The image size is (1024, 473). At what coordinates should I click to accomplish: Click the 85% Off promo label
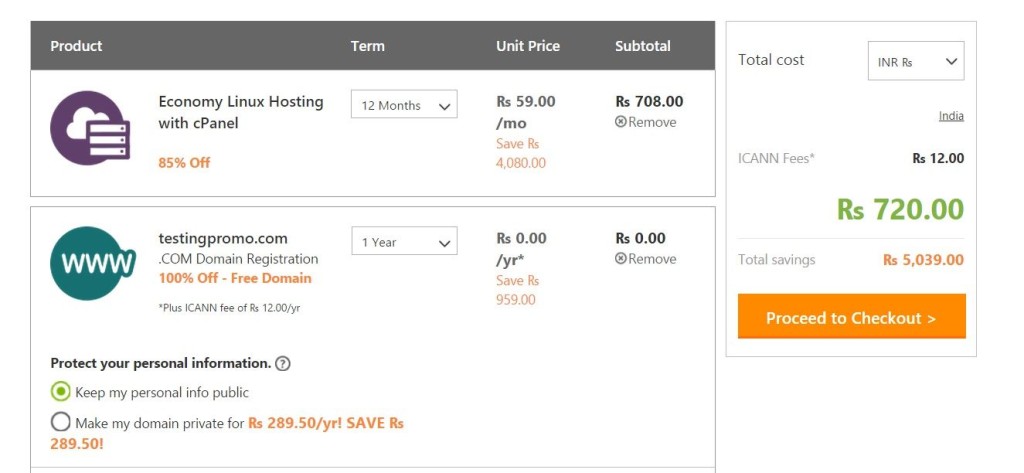184,162
